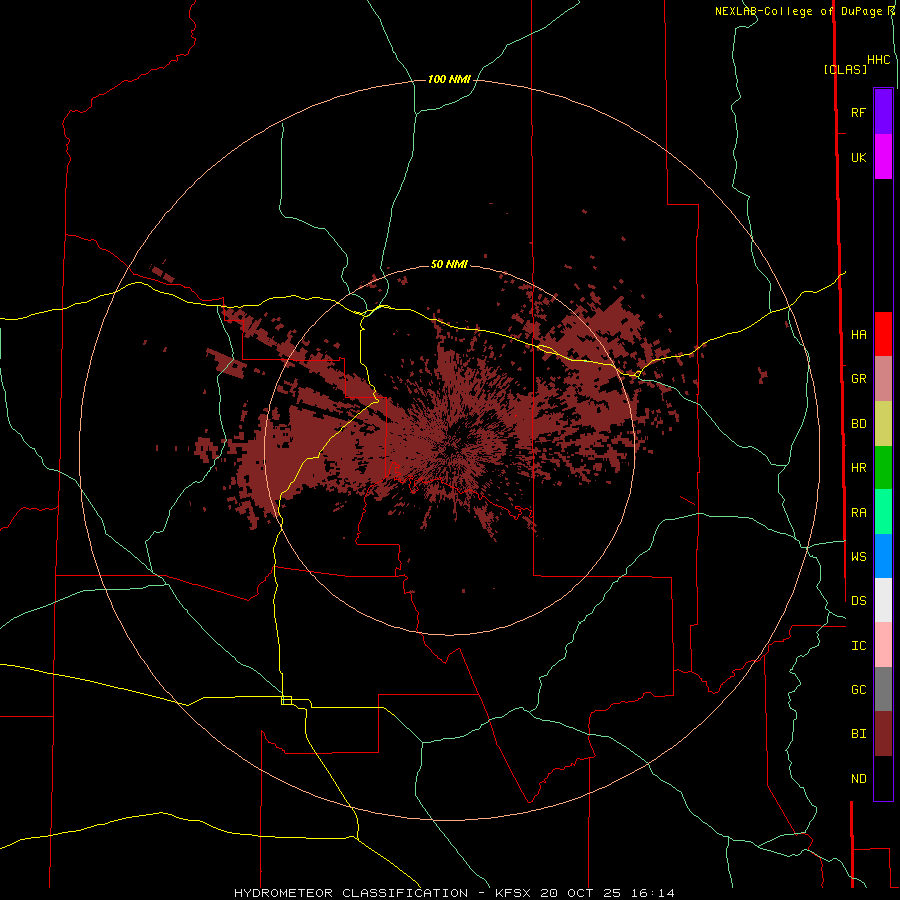Click the HR legend label
Screen dimensions: 900x900
858,468
